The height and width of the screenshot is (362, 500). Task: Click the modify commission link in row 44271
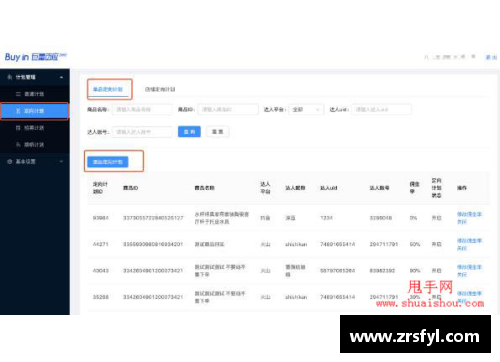(469, 241)
